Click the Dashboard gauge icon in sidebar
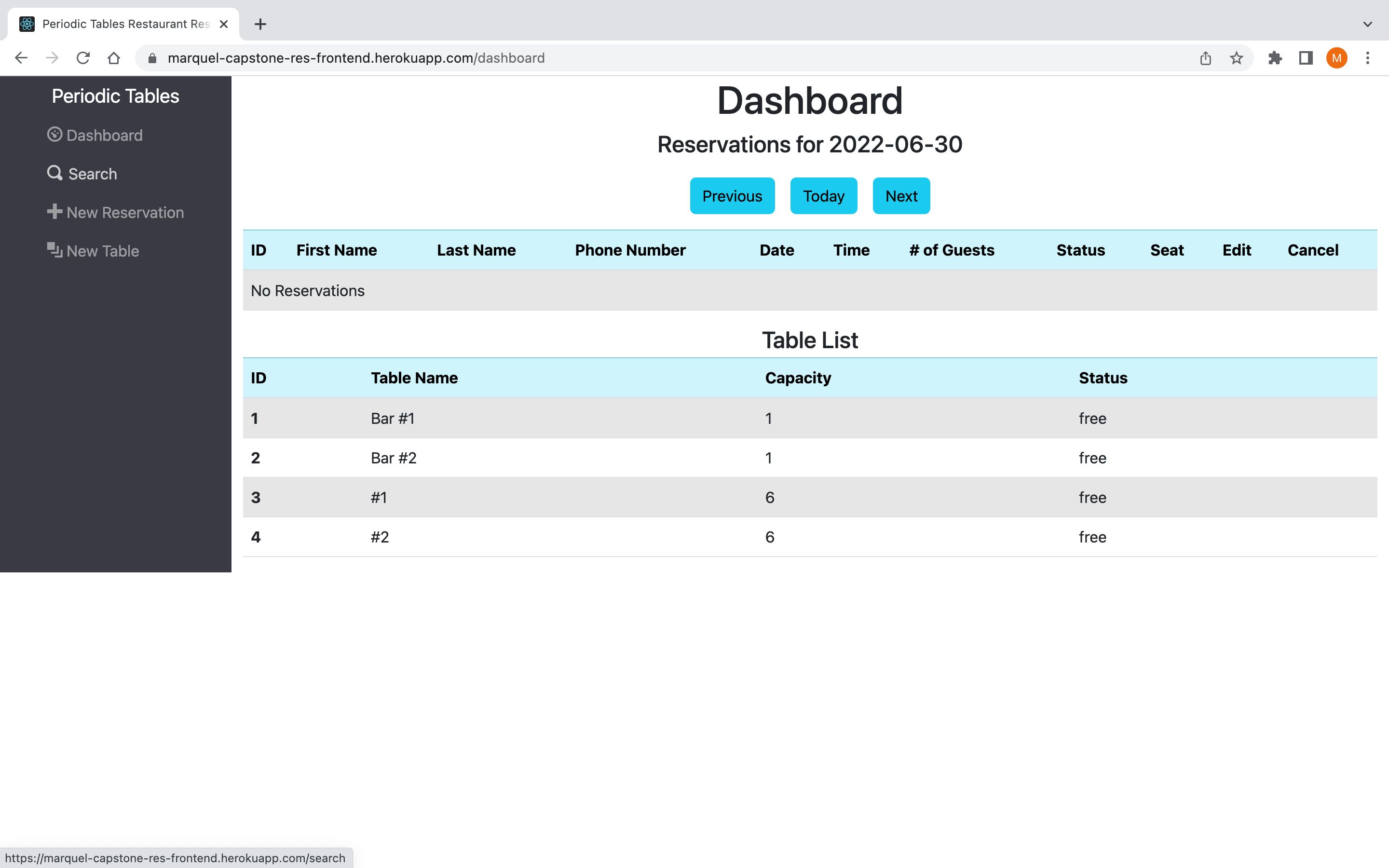 54,135
